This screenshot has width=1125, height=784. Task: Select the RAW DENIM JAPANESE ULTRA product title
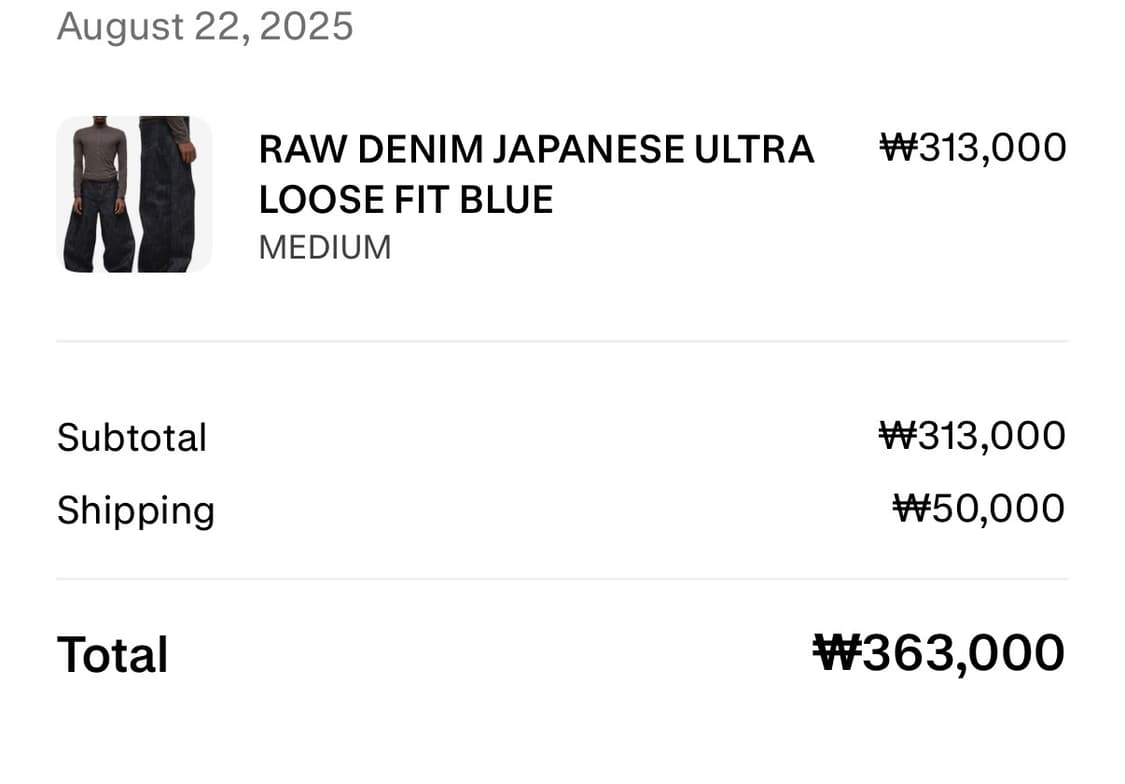pos(537,149)
